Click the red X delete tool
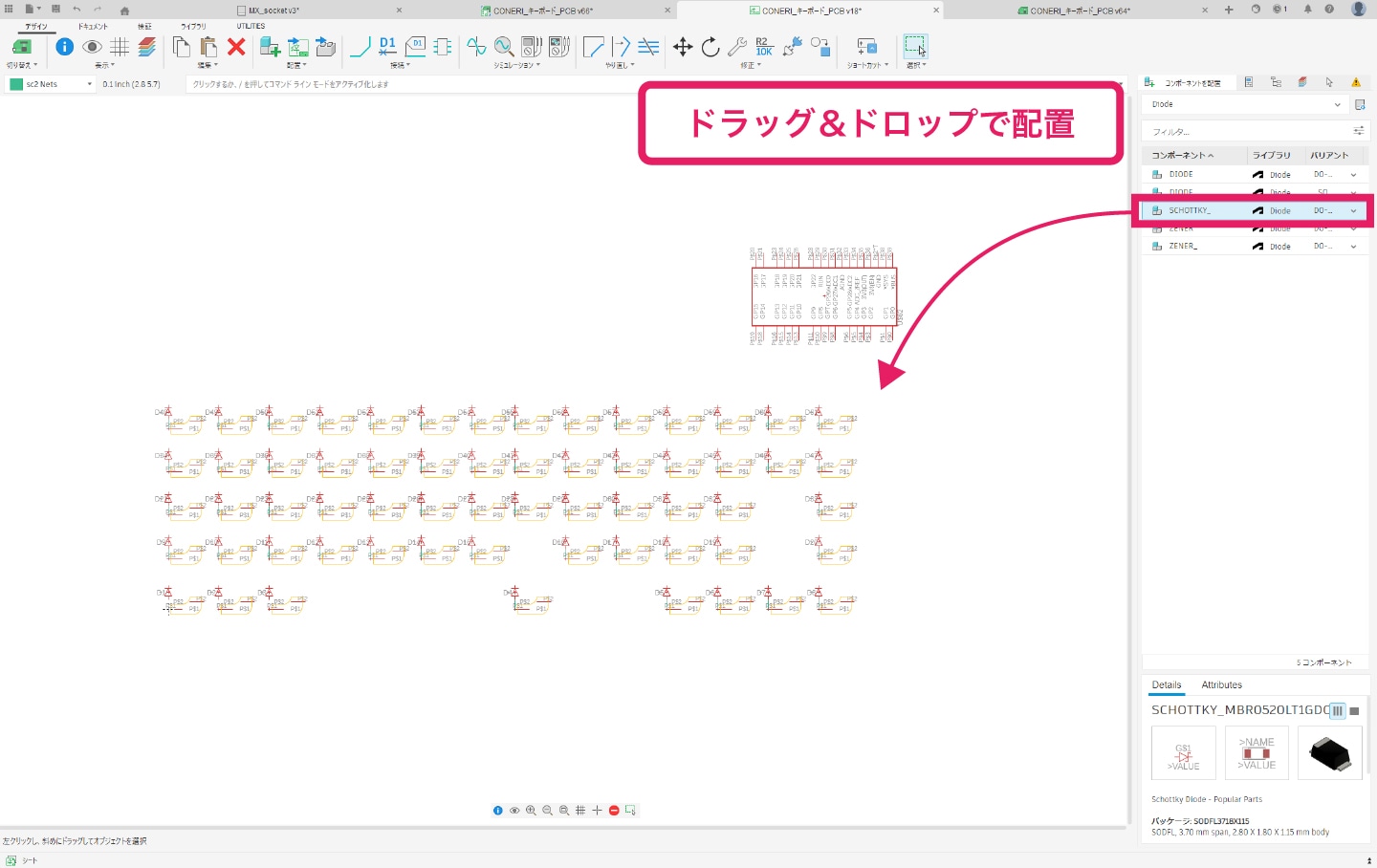 (236, 47)
